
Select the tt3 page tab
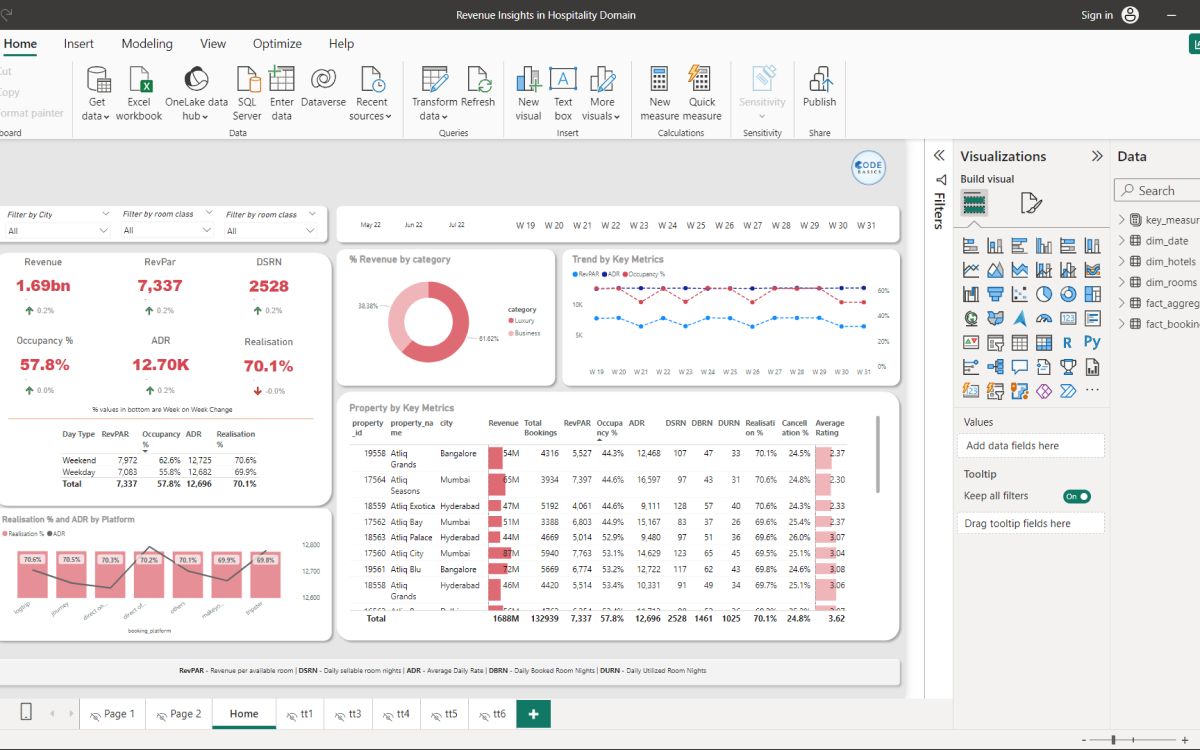tap(348, 714)
